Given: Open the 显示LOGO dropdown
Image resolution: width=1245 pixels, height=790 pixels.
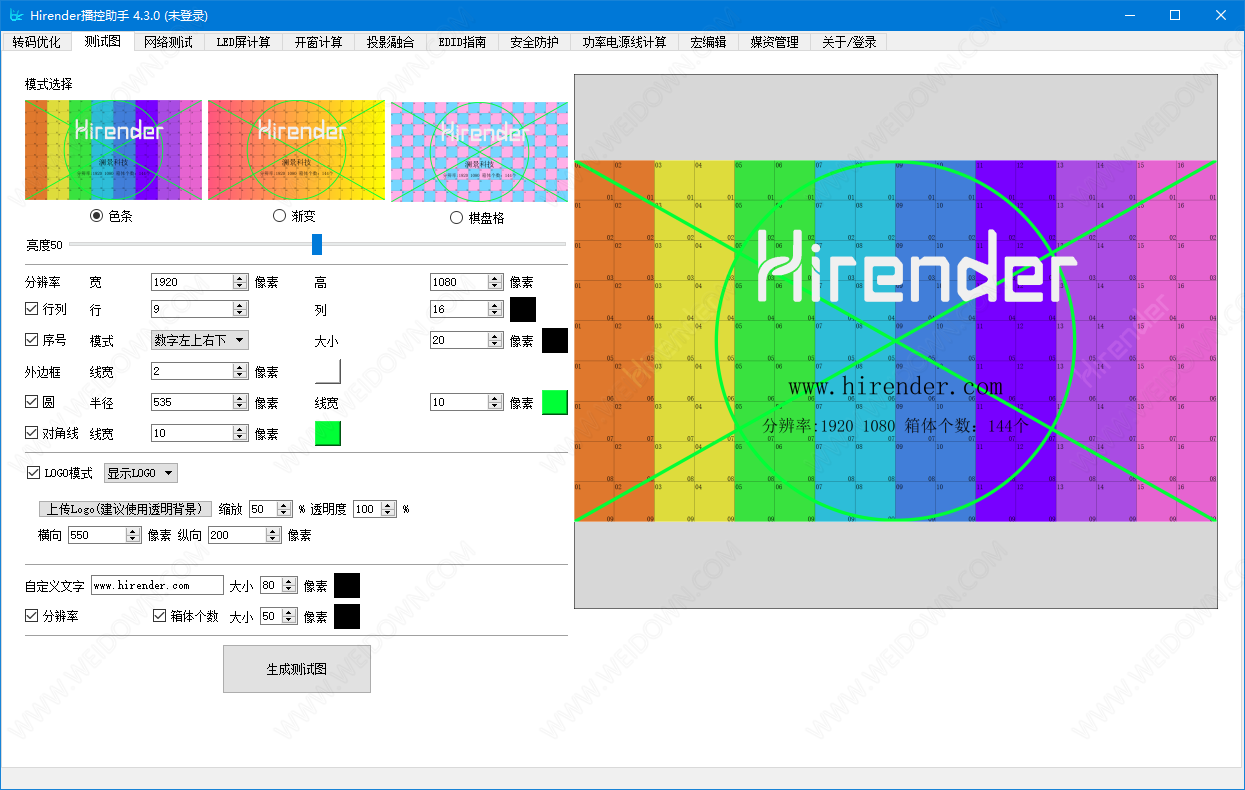Looking at the screenshot, I should (x=141, y=473).
